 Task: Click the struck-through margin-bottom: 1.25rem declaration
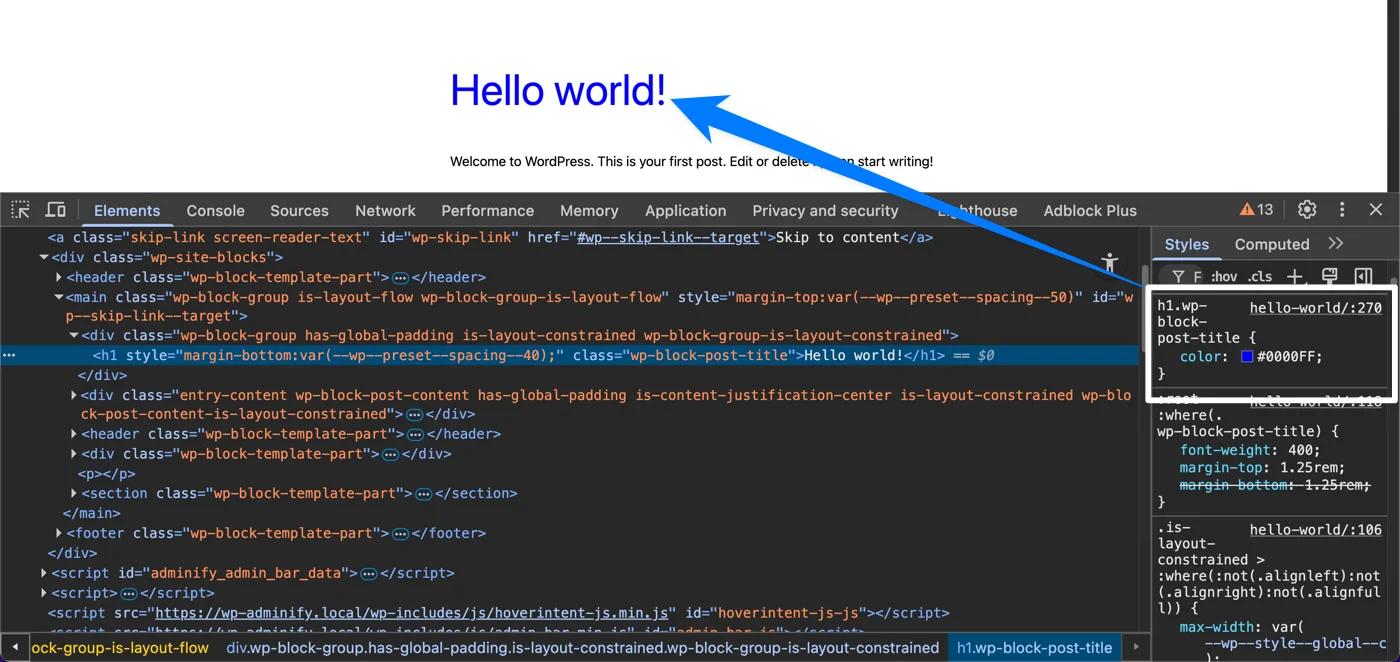point(1275,485)
